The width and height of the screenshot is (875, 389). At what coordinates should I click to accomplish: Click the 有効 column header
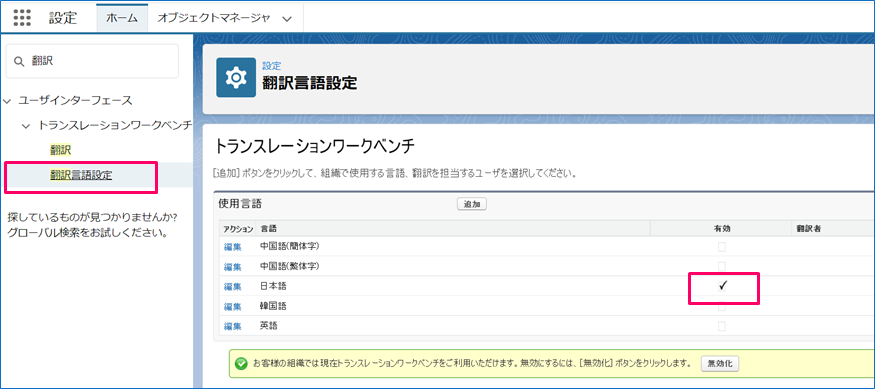pos(722,229)
